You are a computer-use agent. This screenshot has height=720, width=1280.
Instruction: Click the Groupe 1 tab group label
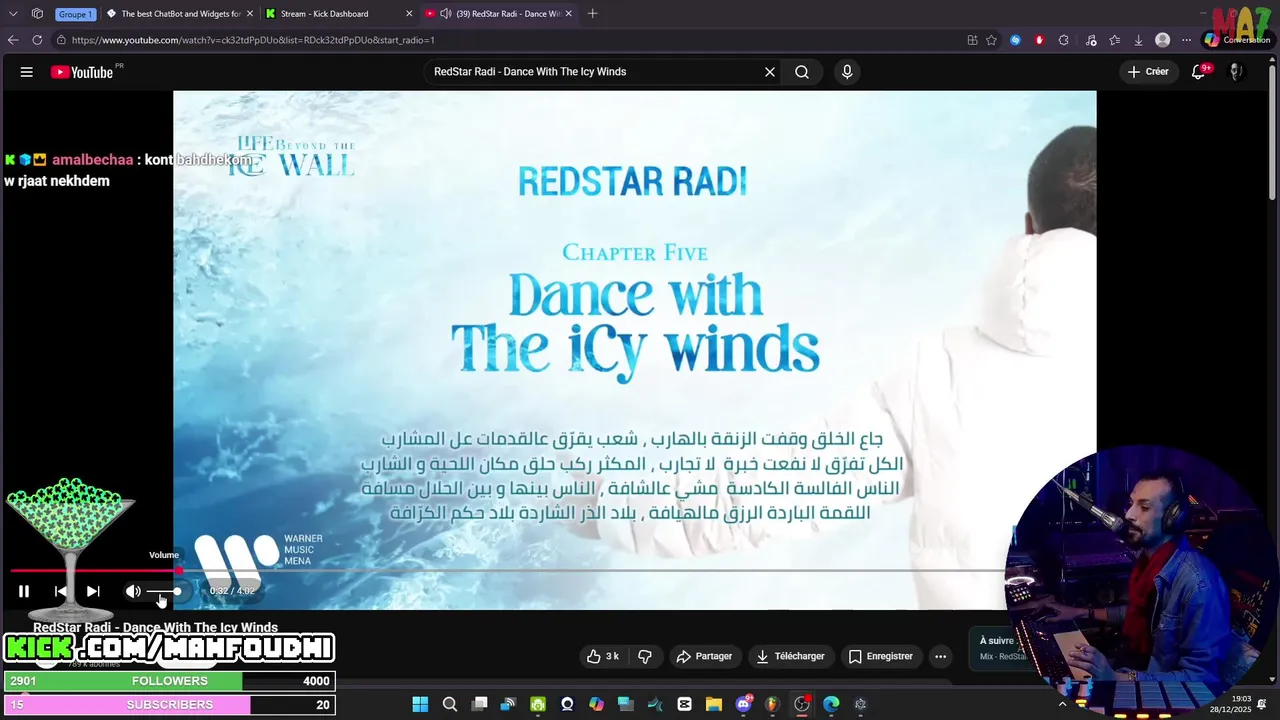click(x=74, y=14)
